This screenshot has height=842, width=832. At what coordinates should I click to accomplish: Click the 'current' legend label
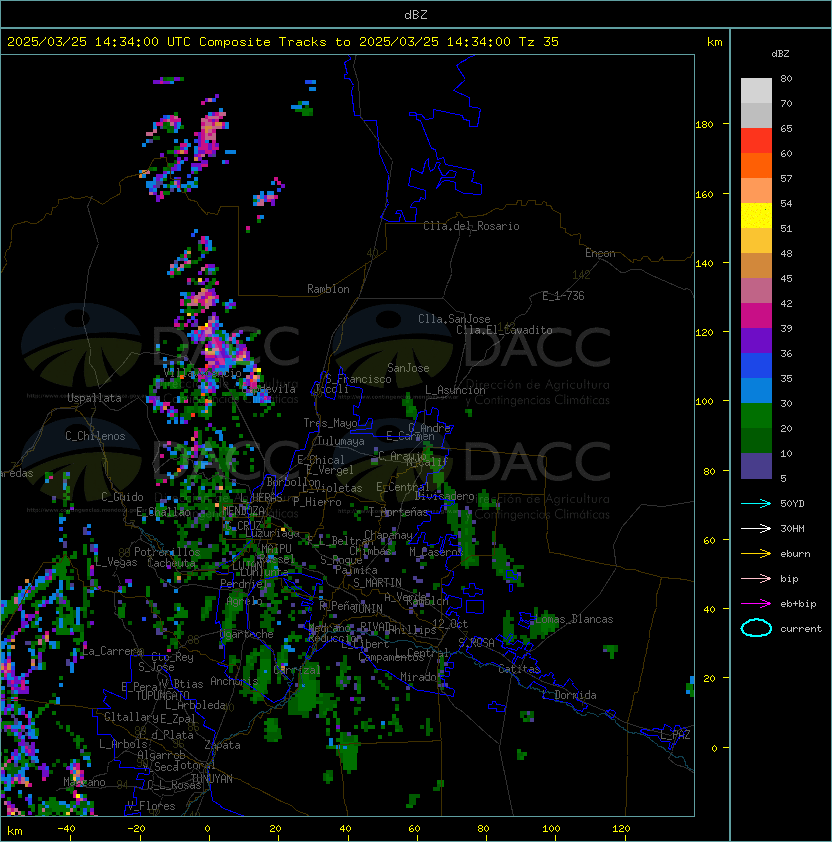[801, 629]
